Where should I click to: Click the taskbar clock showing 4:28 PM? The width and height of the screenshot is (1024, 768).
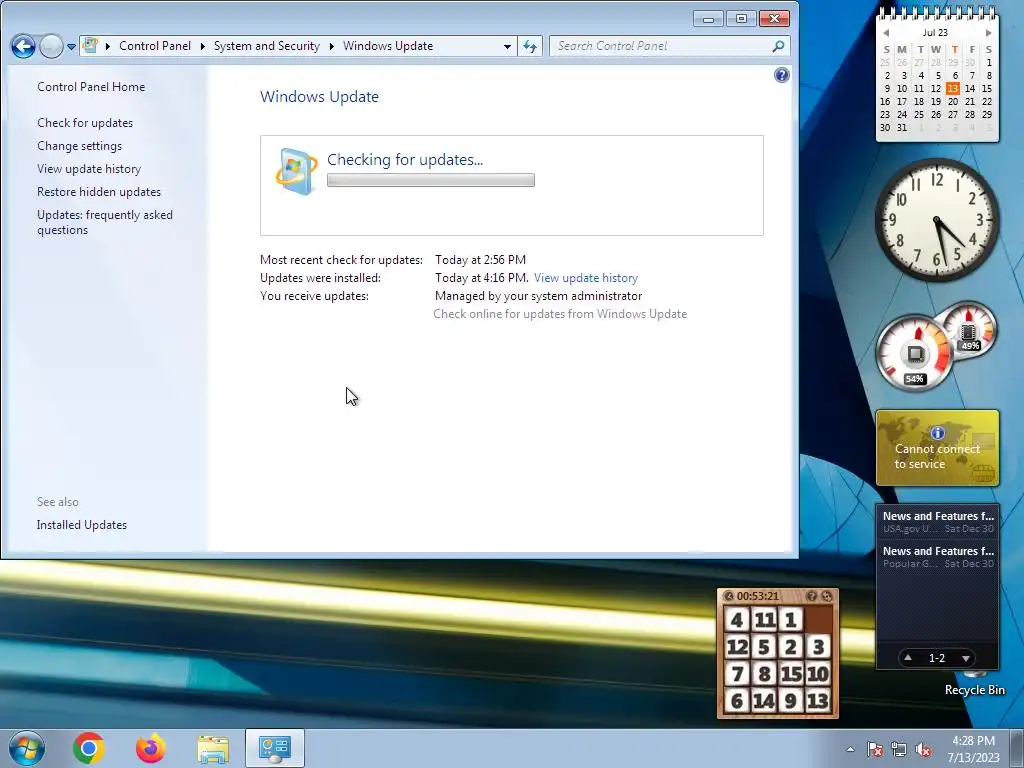(973, 749)
